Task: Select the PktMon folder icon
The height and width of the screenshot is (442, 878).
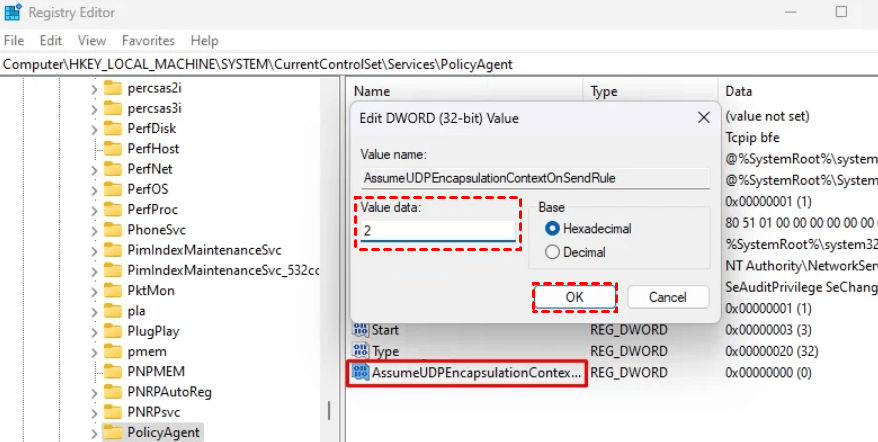Action: pos(113,290)
